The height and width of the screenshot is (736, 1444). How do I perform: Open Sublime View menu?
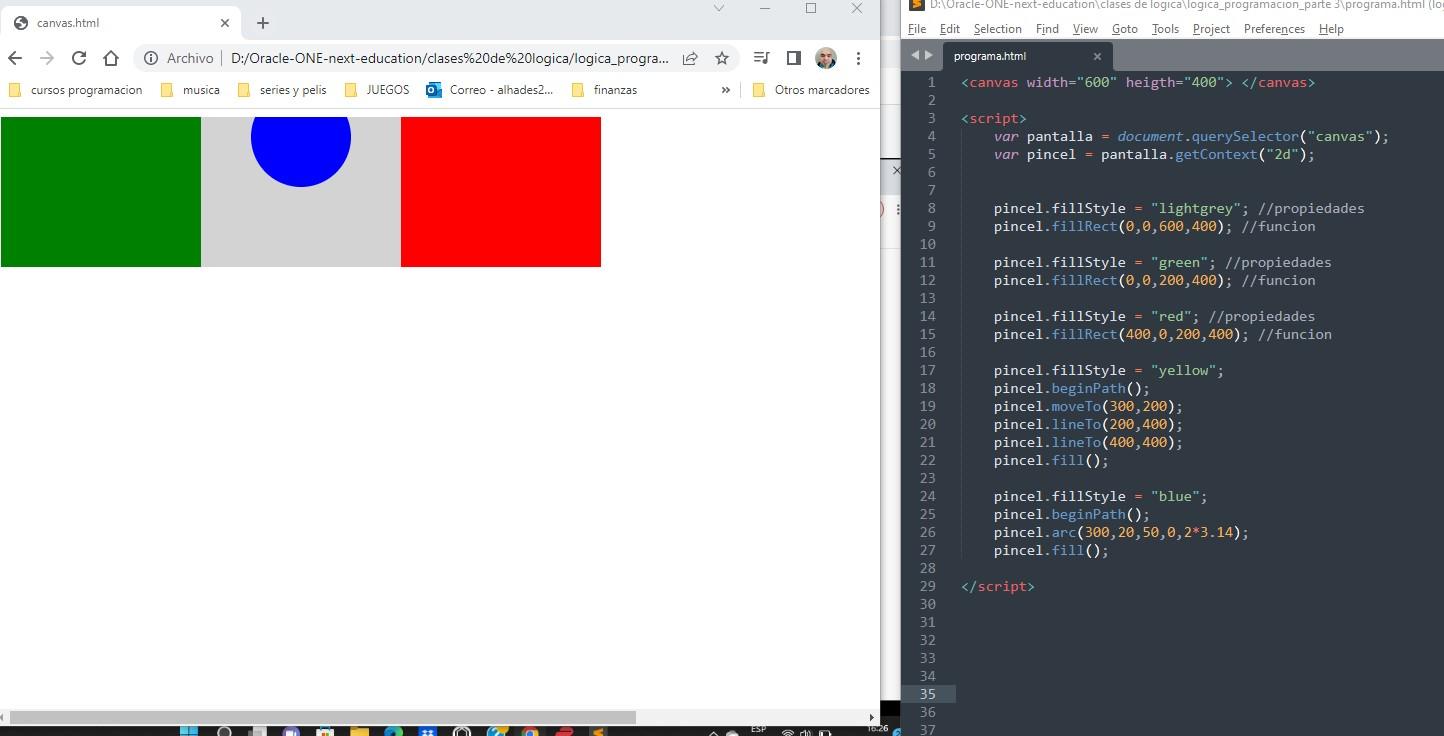point(1085,29)
